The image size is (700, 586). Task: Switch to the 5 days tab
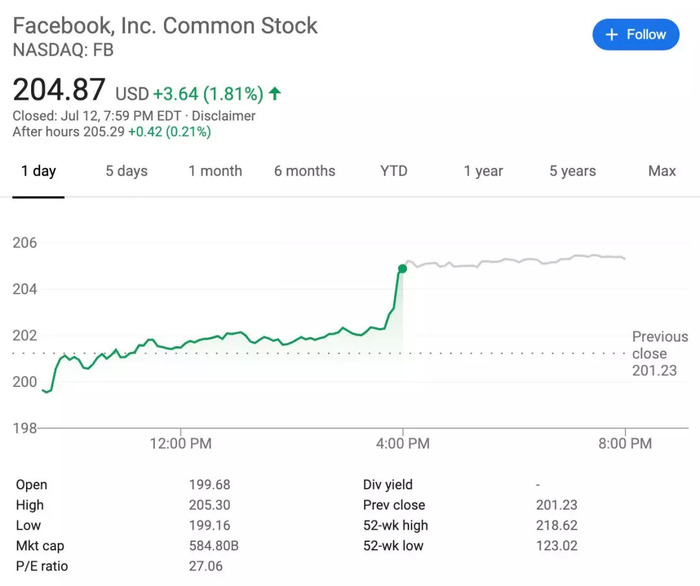point(127,171)
